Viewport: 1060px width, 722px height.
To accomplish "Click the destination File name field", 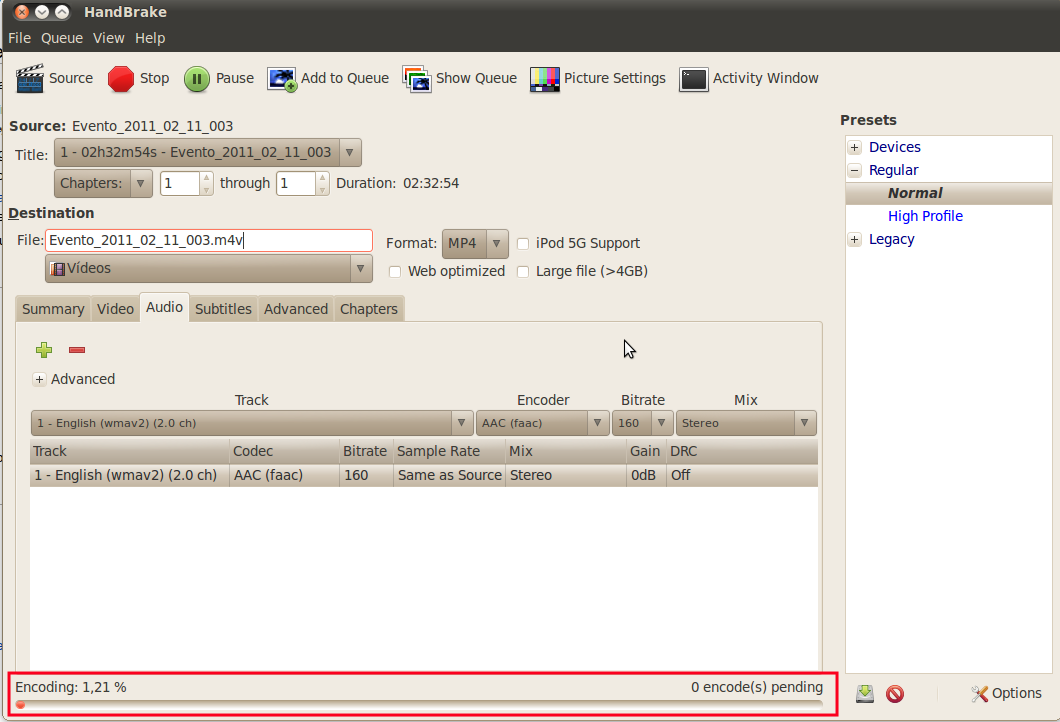I will coord(209,241).
